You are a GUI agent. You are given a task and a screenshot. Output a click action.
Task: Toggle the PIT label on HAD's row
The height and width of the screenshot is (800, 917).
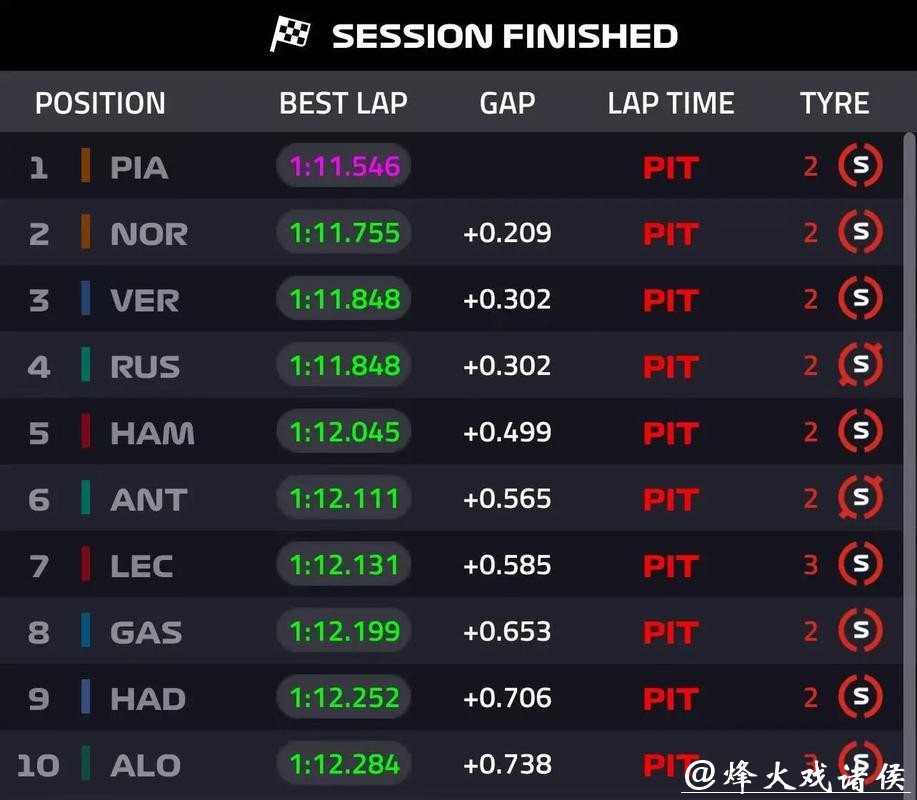[670, 698]
